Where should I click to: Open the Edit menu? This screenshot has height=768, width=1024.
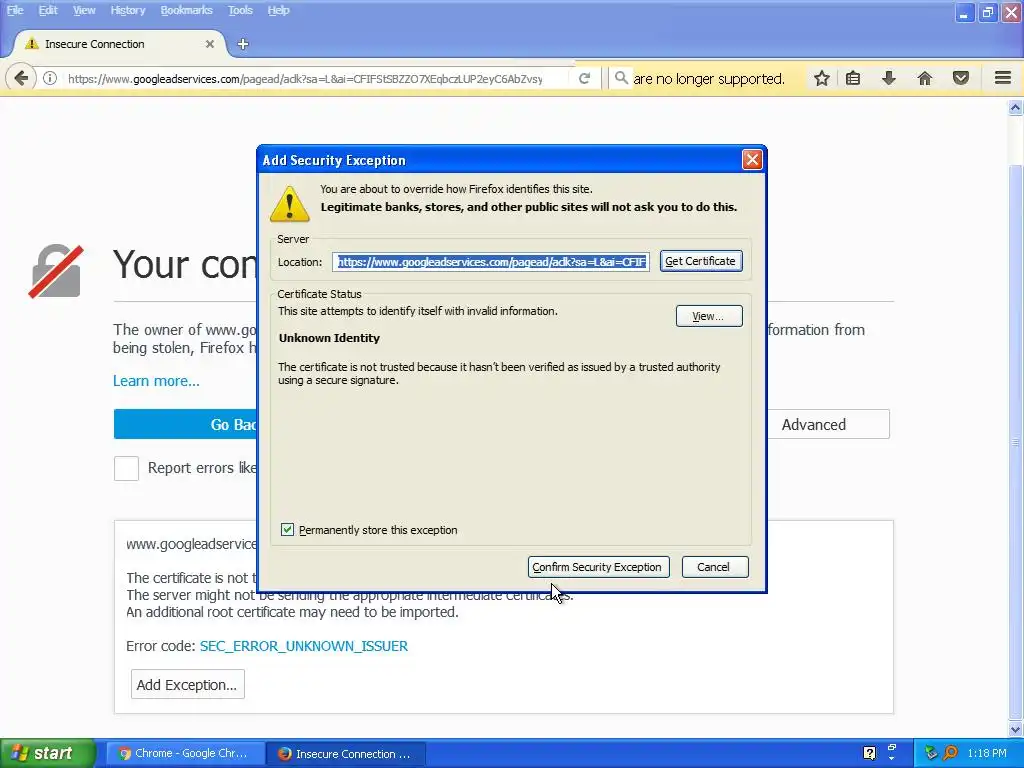point(48,10)
